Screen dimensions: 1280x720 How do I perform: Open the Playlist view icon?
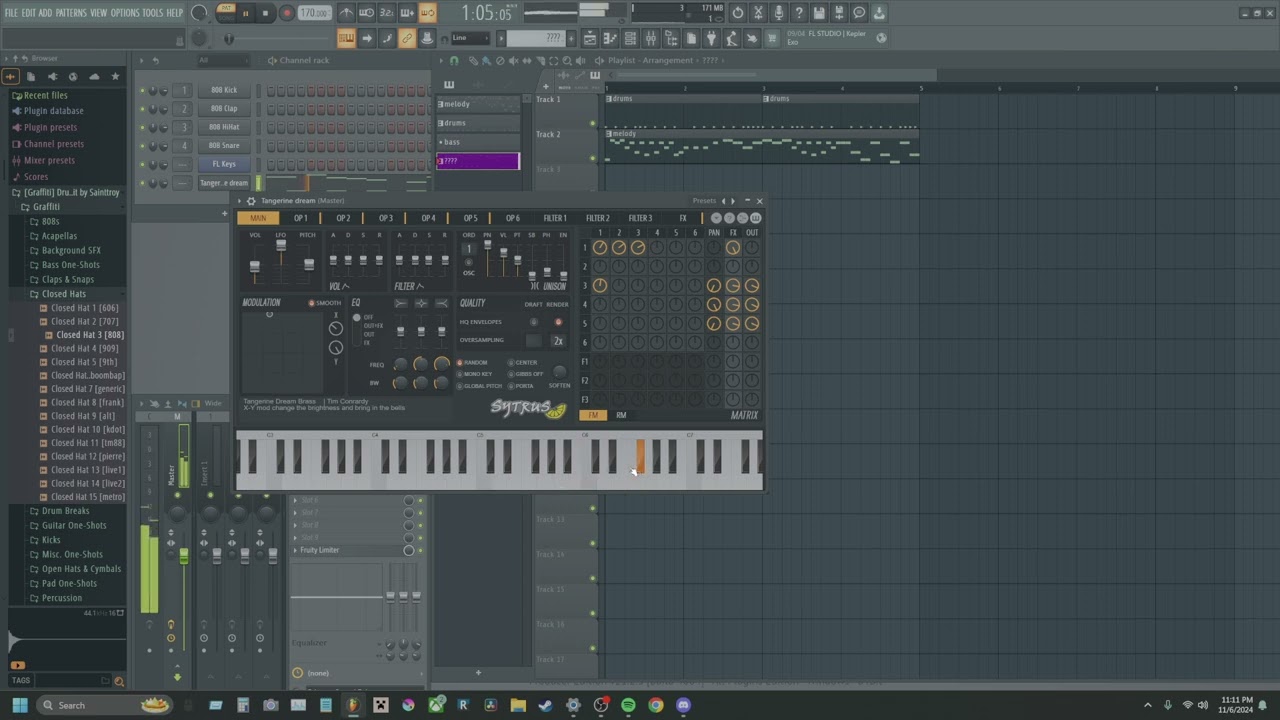590,38
